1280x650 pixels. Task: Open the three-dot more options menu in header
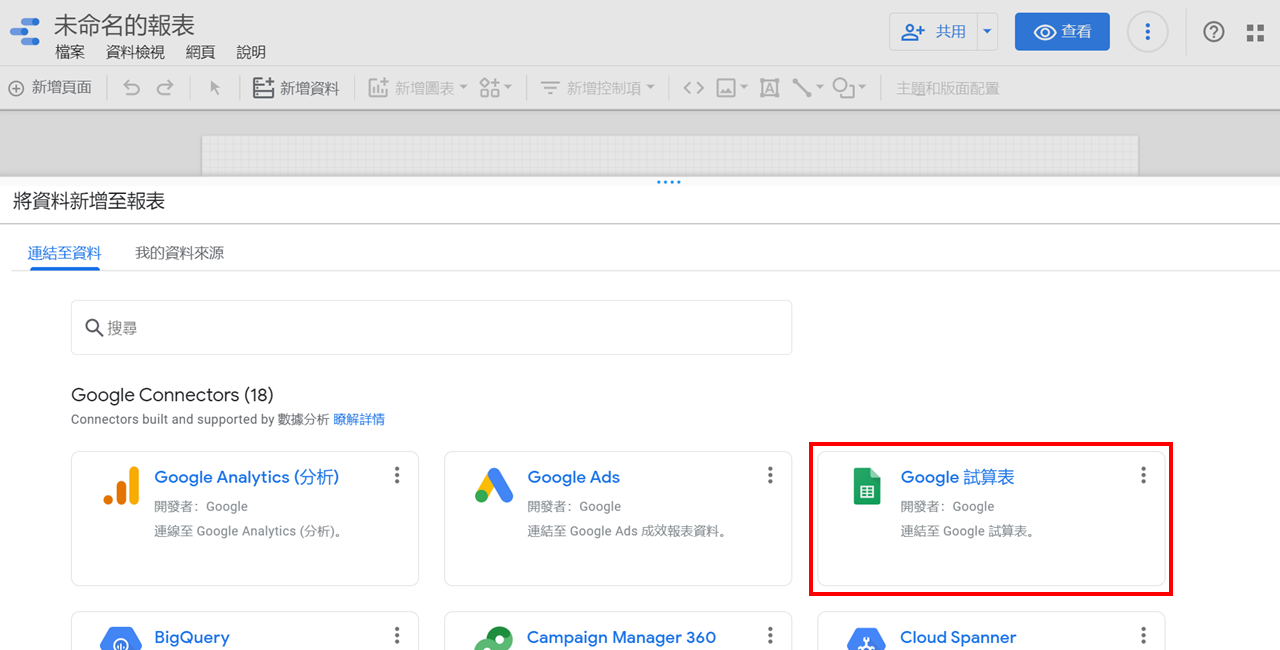1147,32
